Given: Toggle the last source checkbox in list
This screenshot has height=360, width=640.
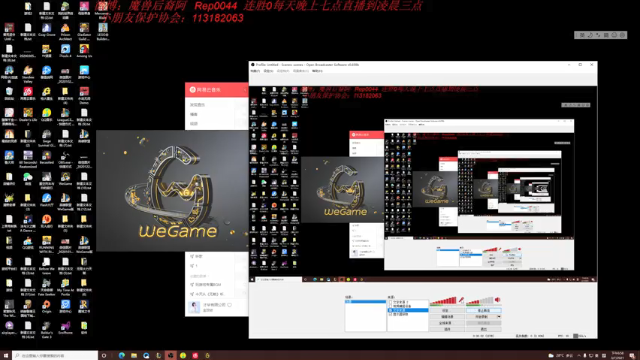Looking at the screenshot, I should pos(391,315).
